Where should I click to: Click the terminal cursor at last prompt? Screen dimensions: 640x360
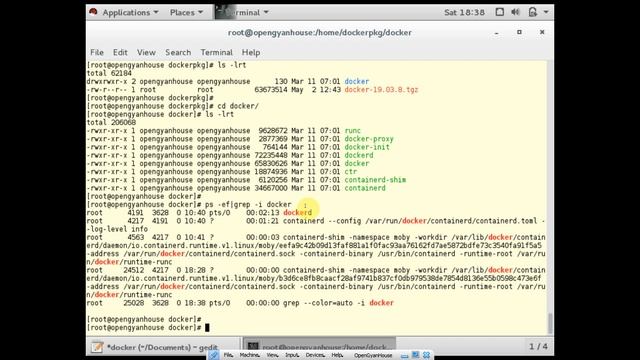pyautogui.click(x=207, y=327)
